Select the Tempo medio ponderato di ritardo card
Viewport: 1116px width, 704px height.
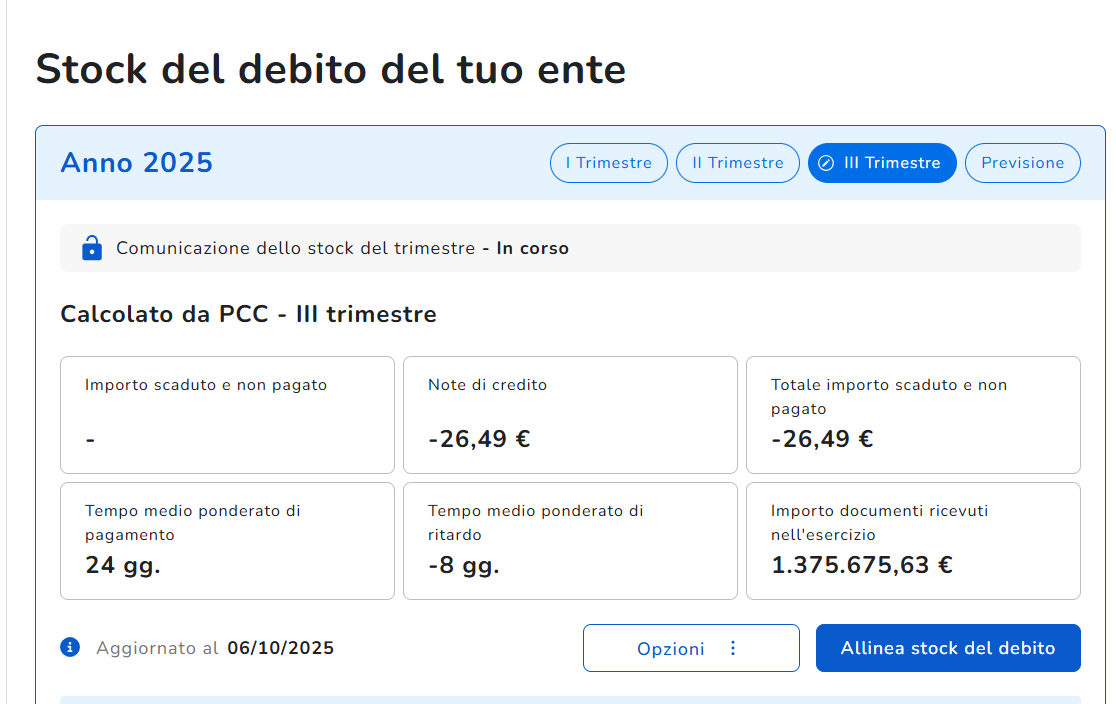[570, 540]
